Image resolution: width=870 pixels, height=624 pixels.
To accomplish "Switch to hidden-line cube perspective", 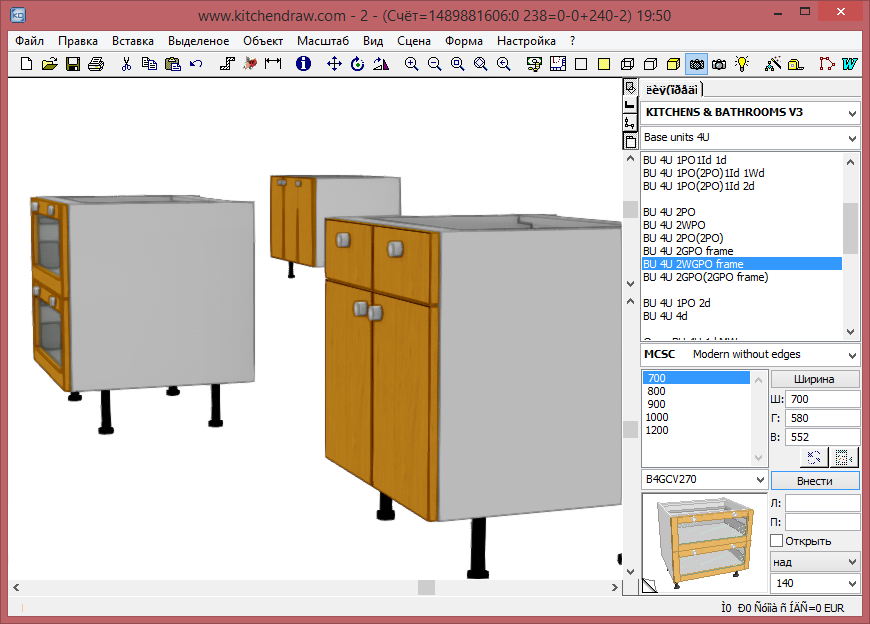I will coord(650,64).
